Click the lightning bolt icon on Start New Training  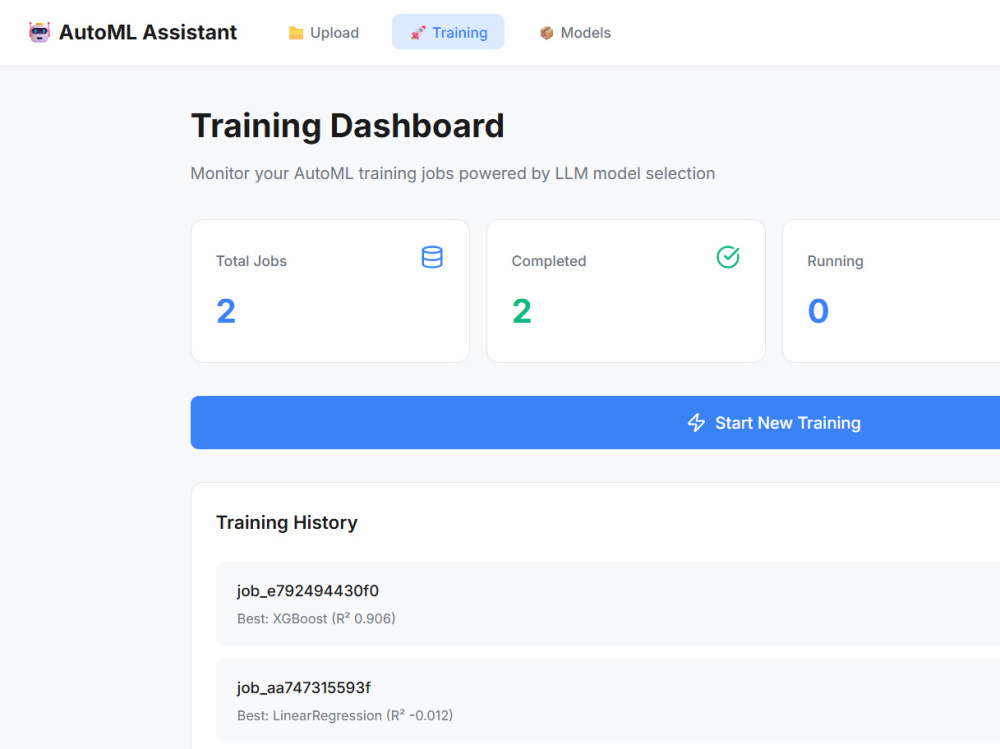tap(696, 422)
